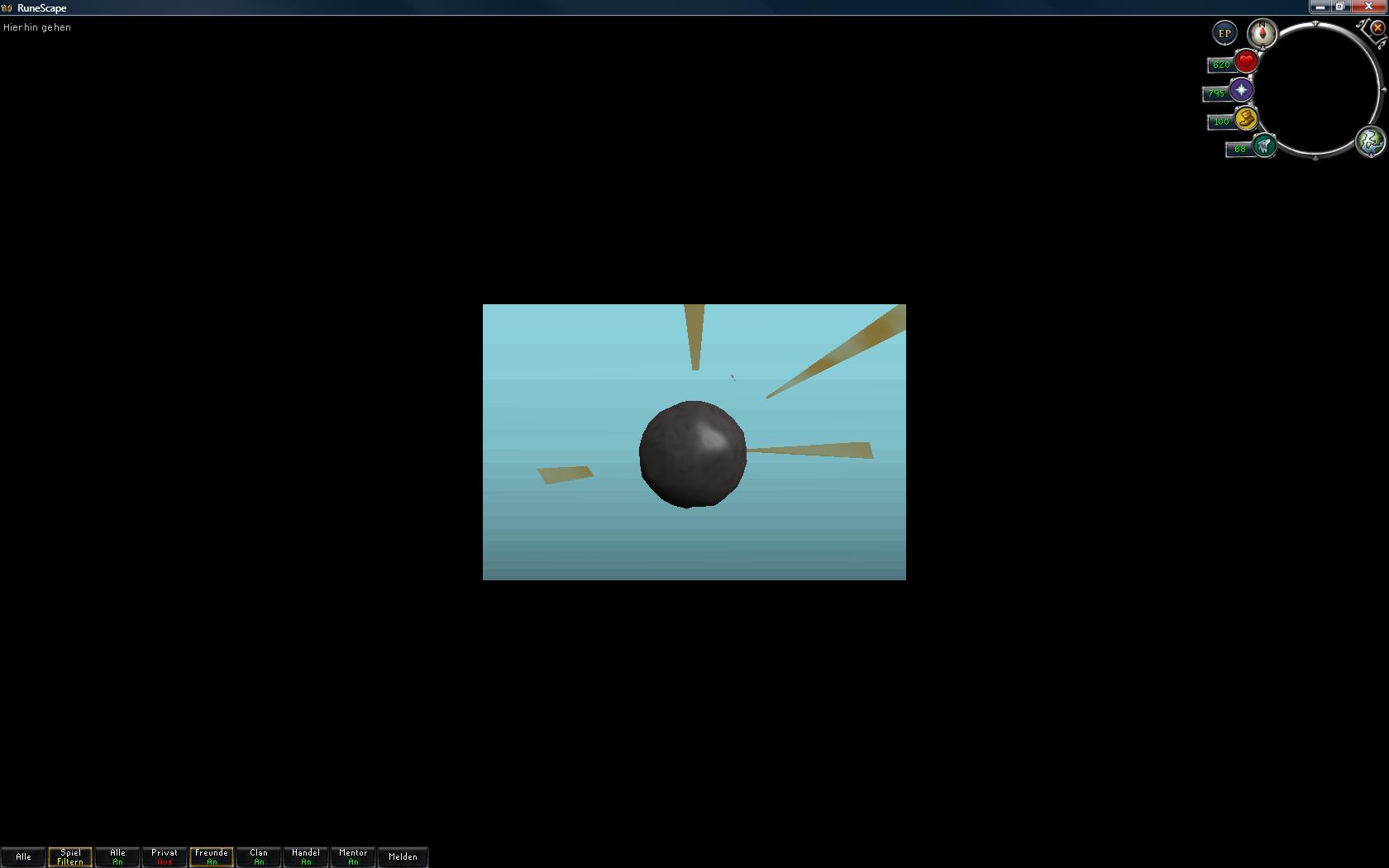
Task: Open the Handel chat filter options
Action: click(x=306, y=857)
